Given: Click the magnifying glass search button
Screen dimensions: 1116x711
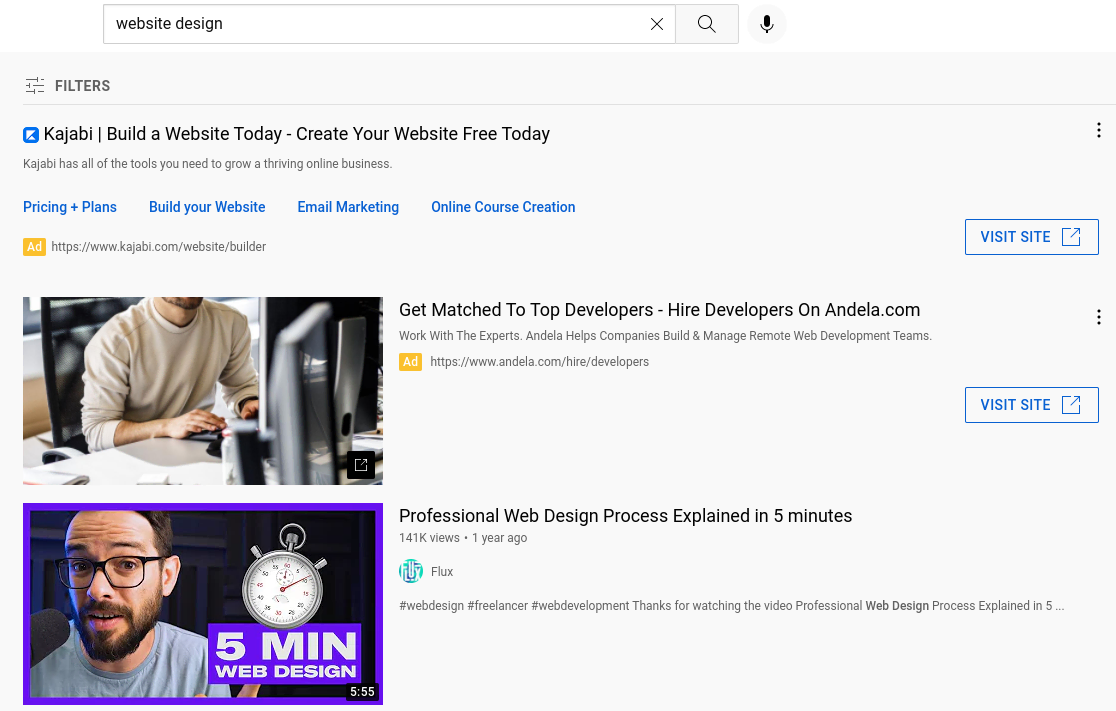Looking at the screenshot, I should 707,24.
